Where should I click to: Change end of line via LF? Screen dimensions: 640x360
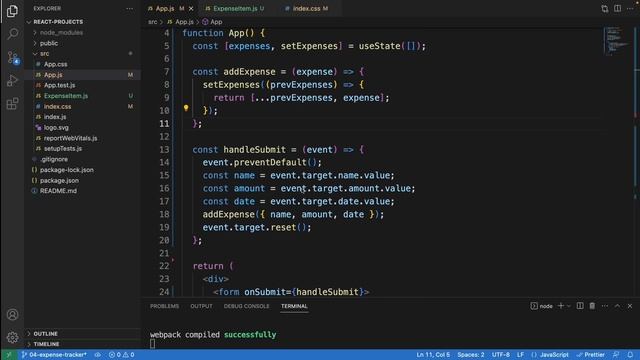point(520,355)
